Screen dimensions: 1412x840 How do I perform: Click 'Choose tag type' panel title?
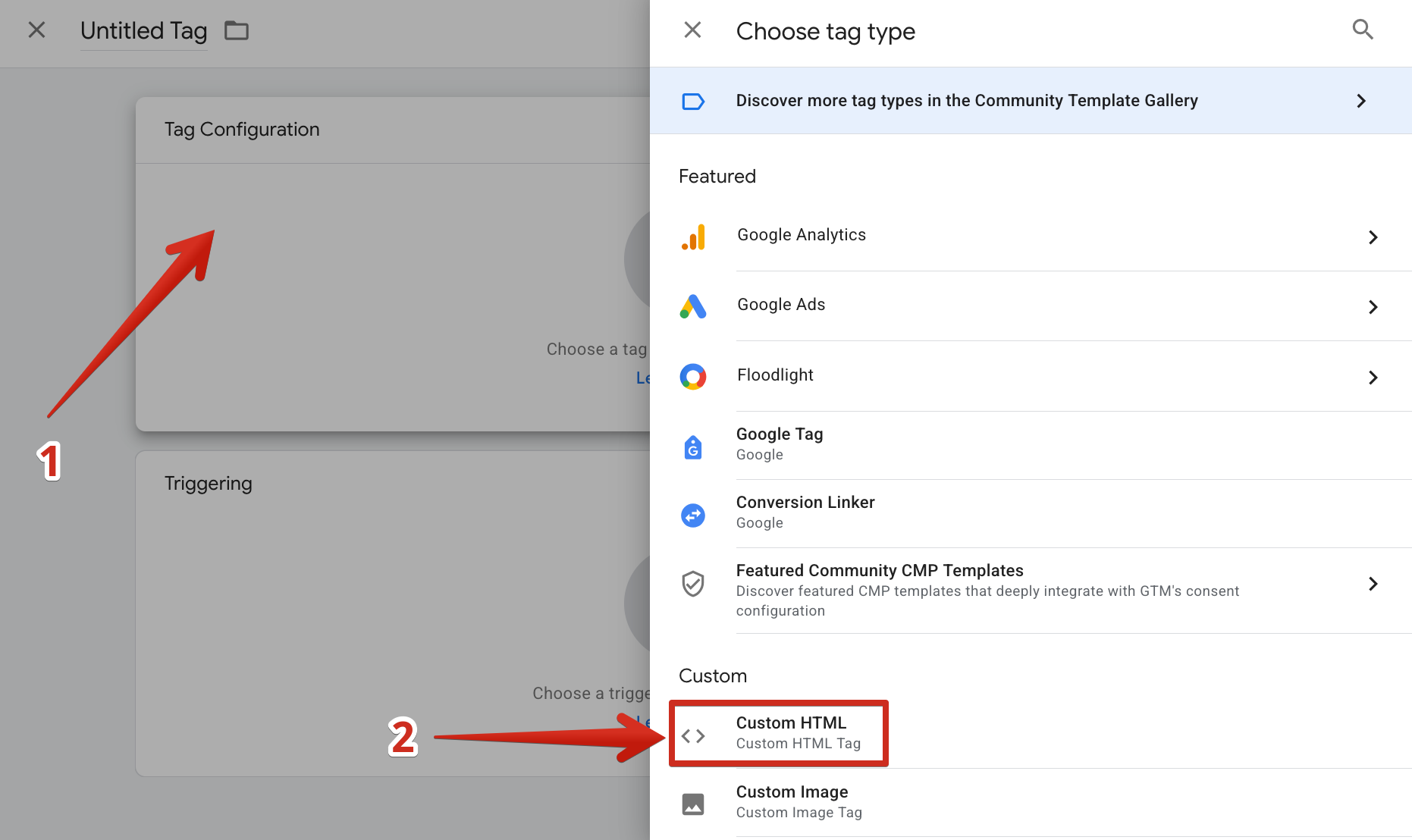click(x=826, y=31)
